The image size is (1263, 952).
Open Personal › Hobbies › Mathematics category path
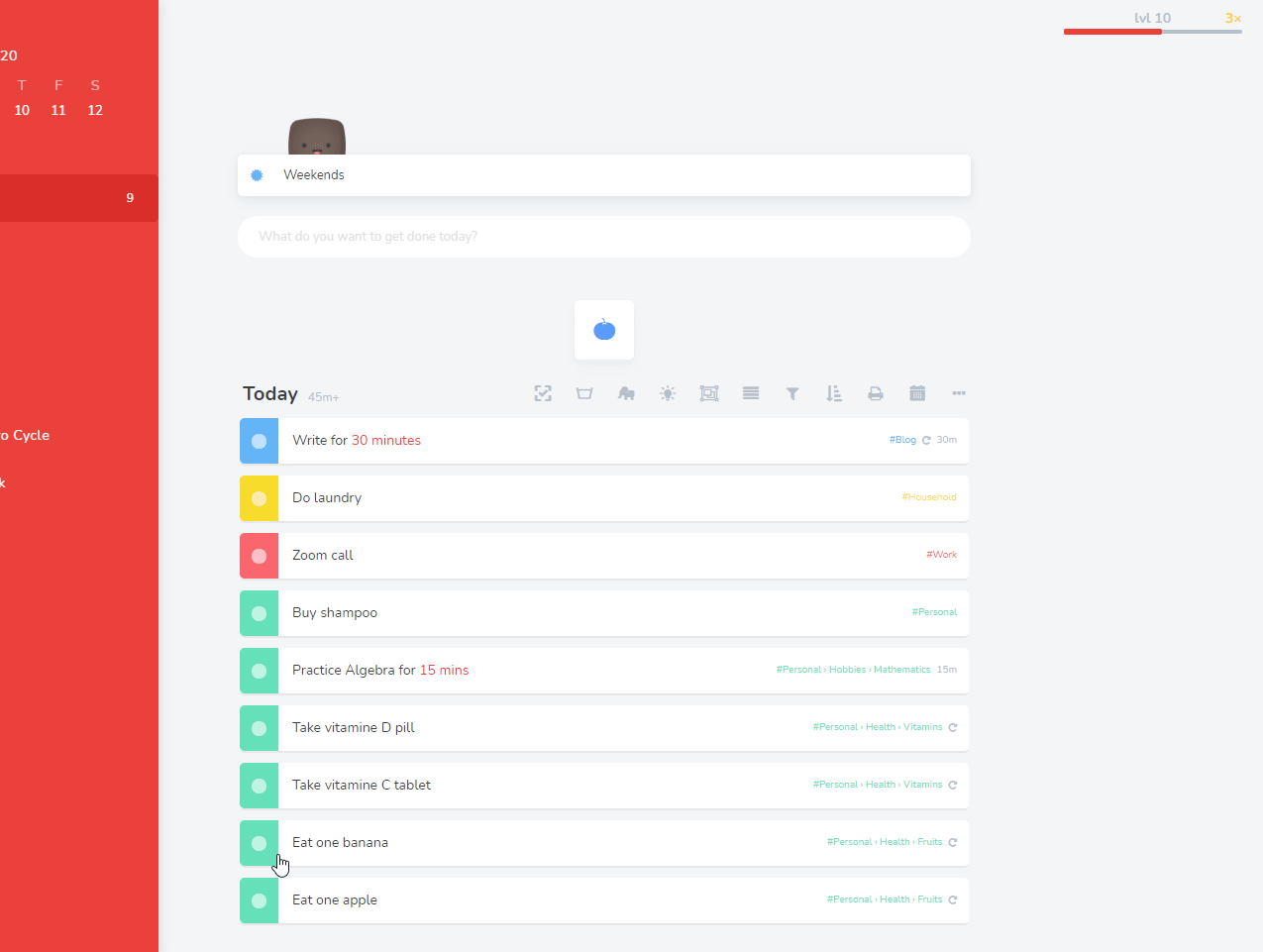[853, 670]
